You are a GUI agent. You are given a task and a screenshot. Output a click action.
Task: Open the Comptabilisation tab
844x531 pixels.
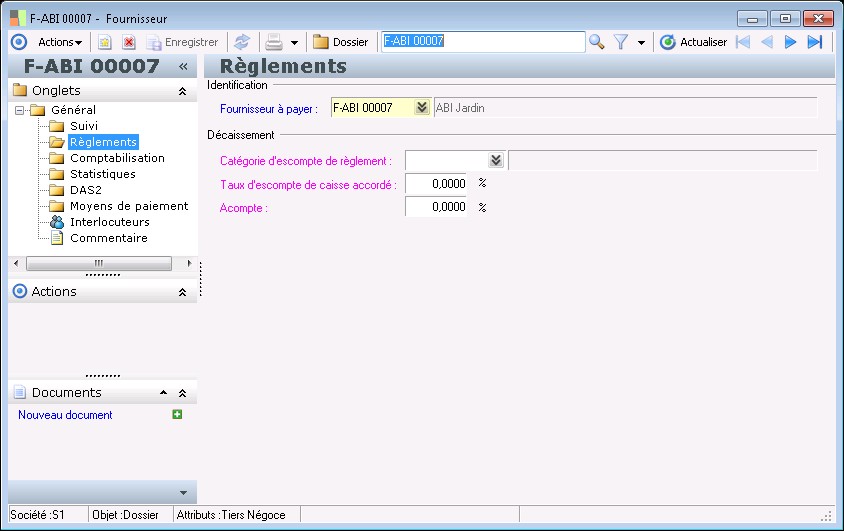tap(117, 158)
